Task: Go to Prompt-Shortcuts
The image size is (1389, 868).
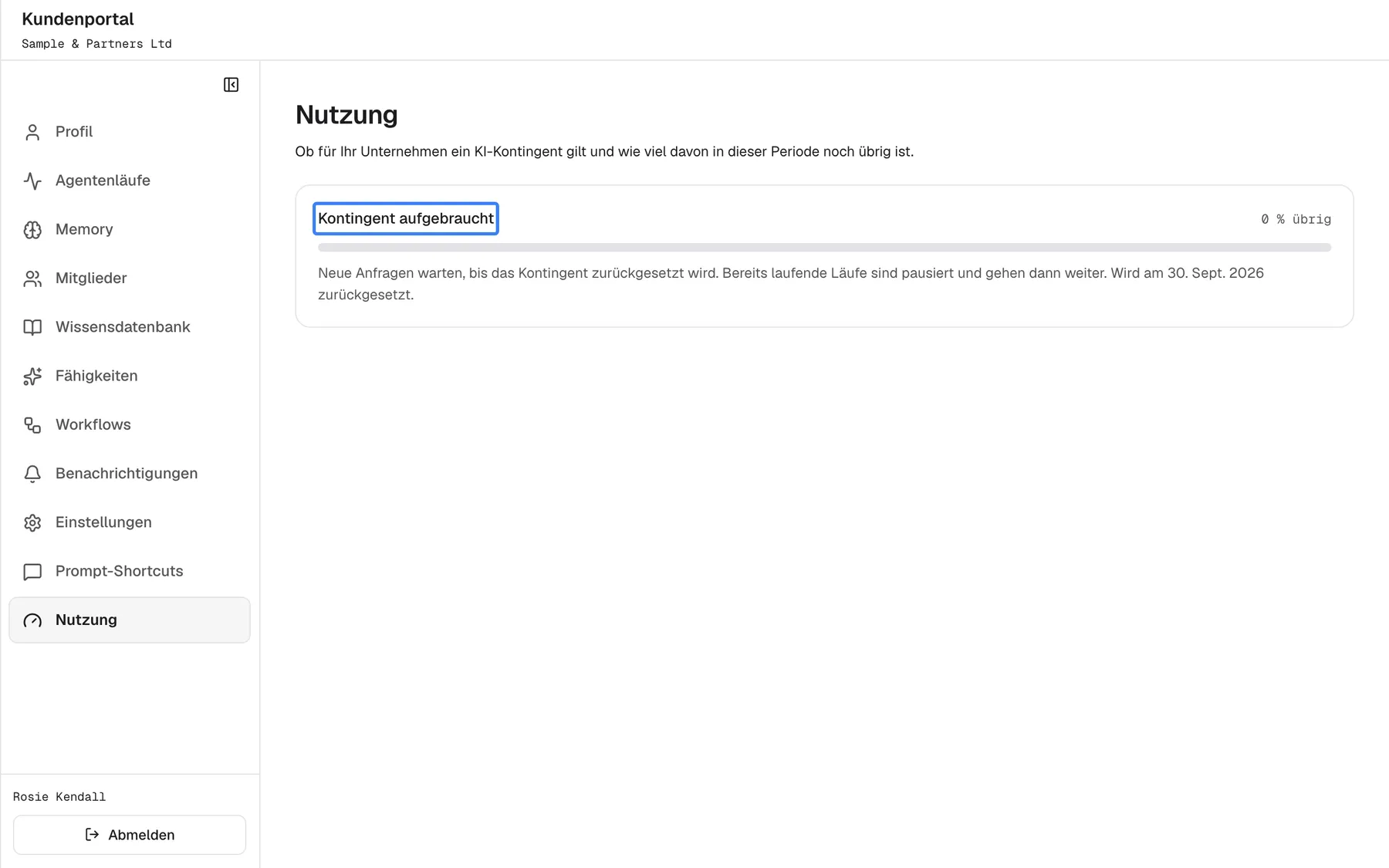Action: [130, 571]
